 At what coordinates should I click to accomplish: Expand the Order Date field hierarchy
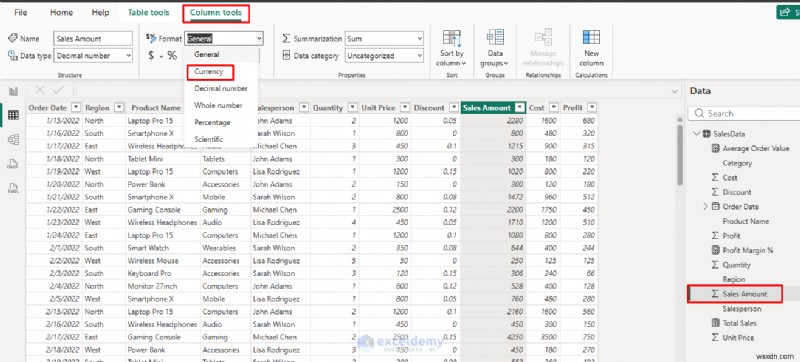pyautogui.click(x=706, y=206)
